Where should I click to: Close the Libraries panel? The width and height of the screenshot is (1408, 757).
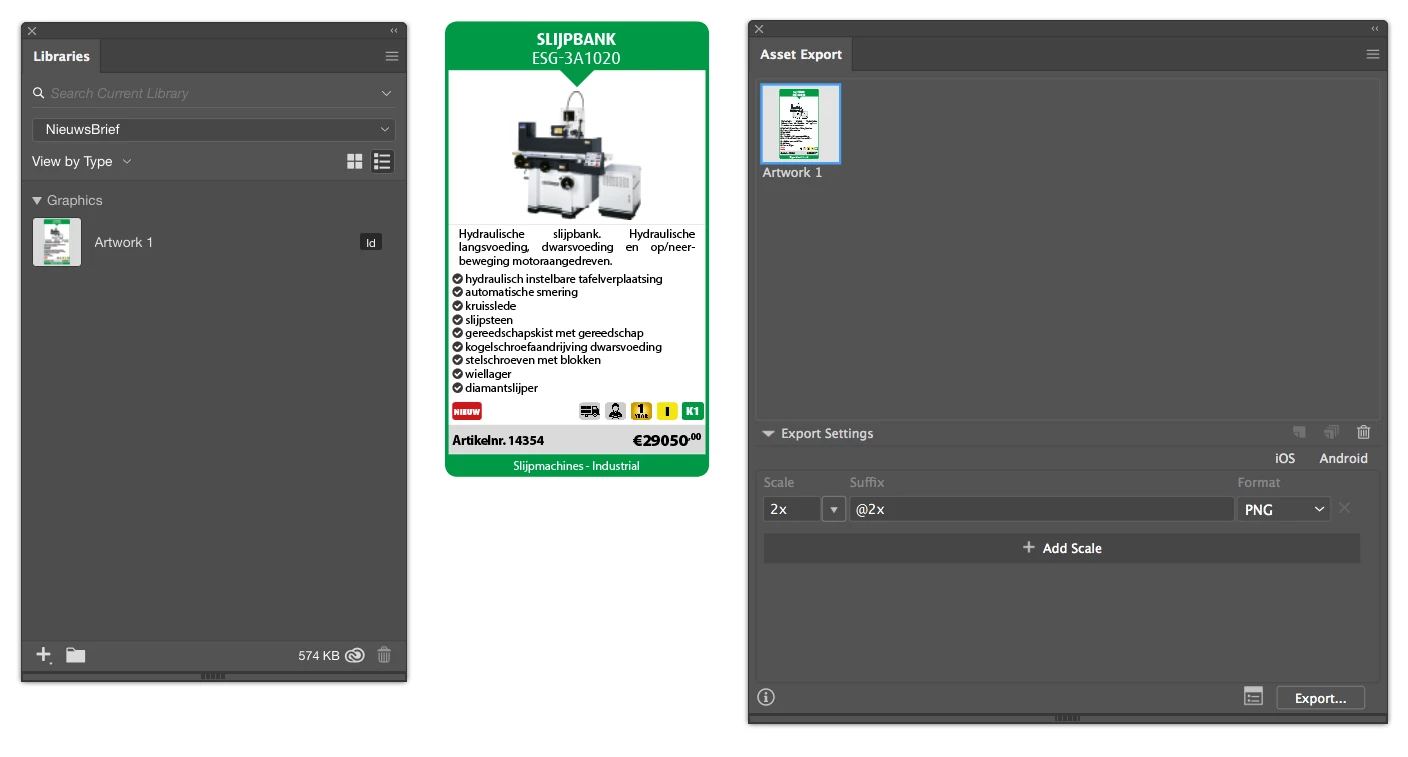32,31
